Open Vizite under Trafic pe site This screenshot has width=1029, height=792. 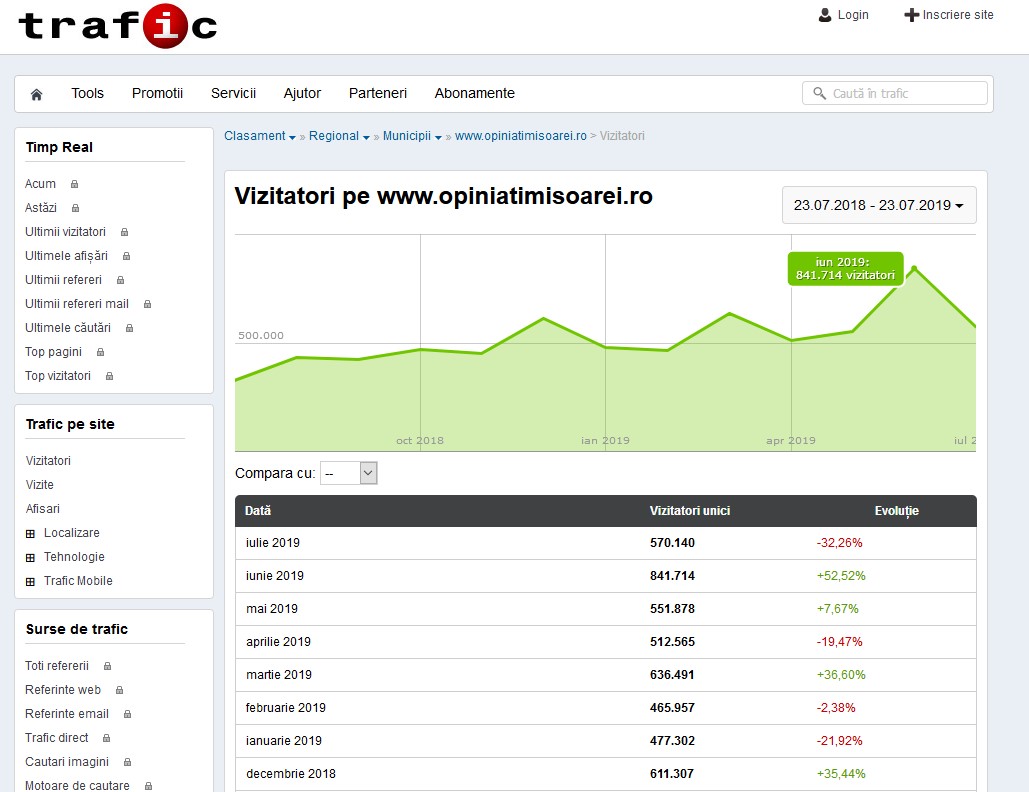tap(39, 485)
